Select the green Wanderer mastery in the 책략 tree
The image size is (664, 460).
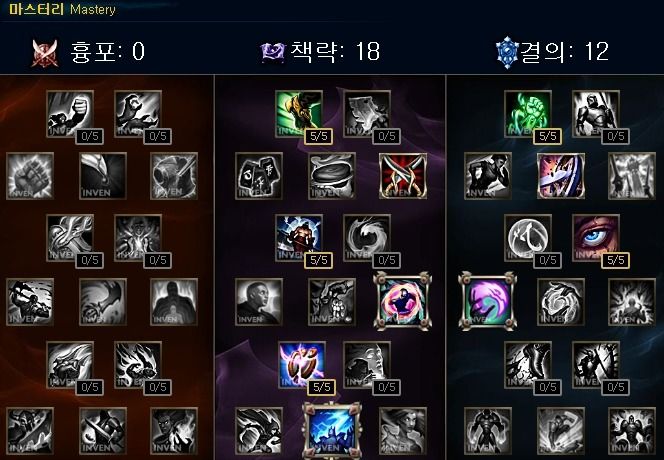coord(299,114)
